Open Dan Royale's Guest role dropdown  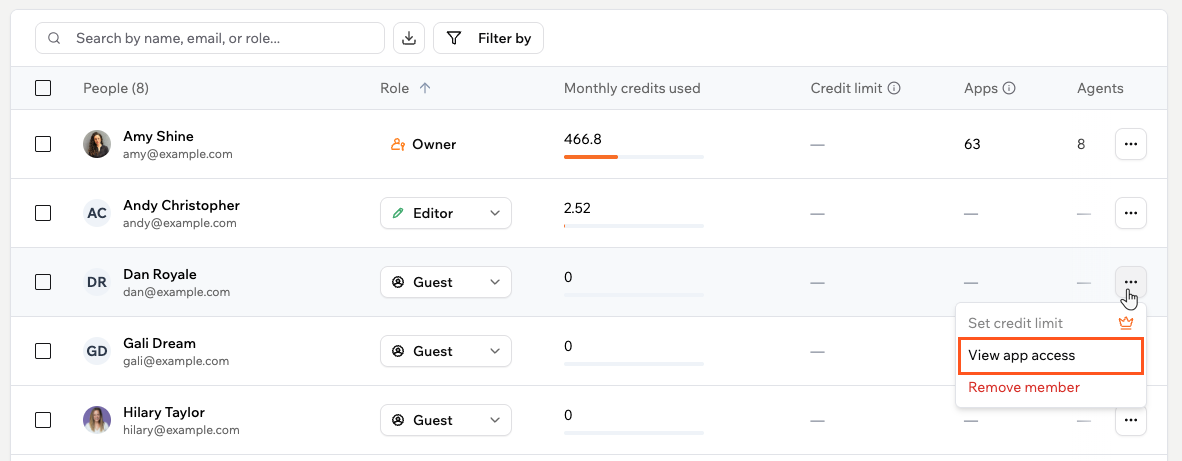[446, 282]
